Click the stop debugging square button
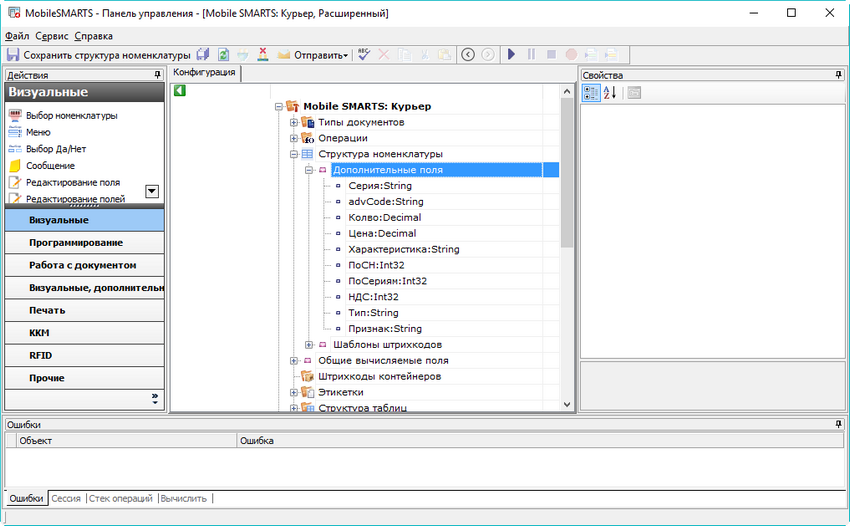The height and width of the screenshot is (526, 850). point(551,55)
